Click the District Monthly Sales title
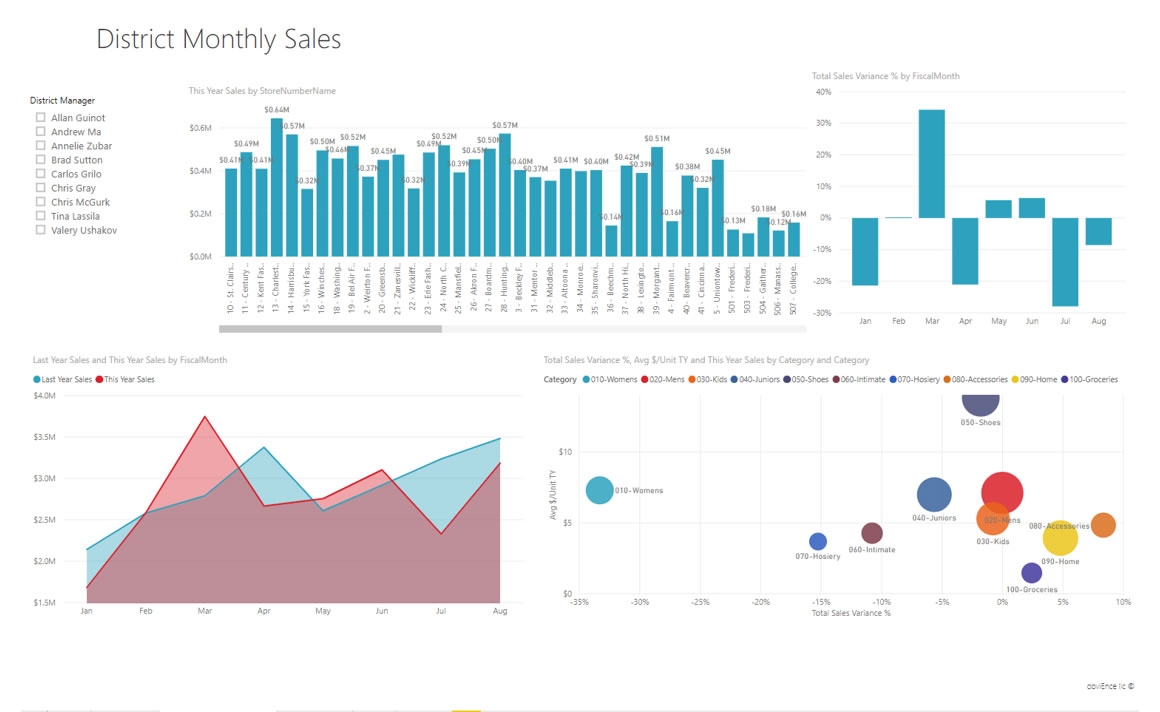Image resolution: width=1160 pixels, height=712 pixels. tap(218, 39)
